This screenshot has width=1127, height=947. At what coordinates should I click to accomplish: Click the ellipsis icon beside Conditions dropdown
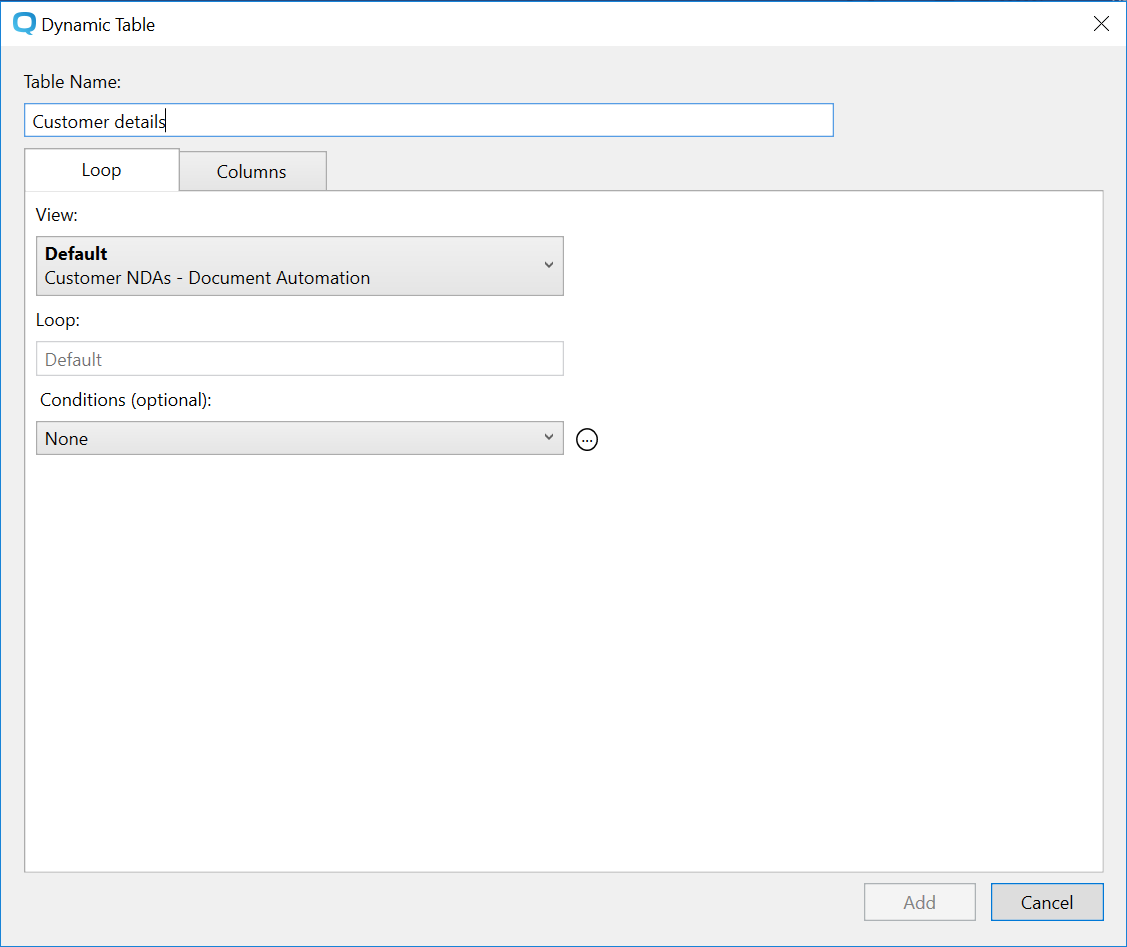click(x=587, y=439)
